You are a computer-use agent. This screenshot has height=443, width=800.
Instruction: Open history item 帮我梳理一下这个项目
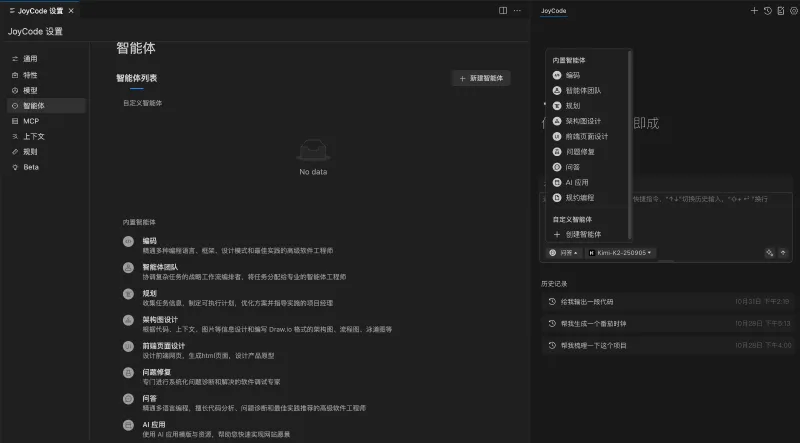[667, 346]
